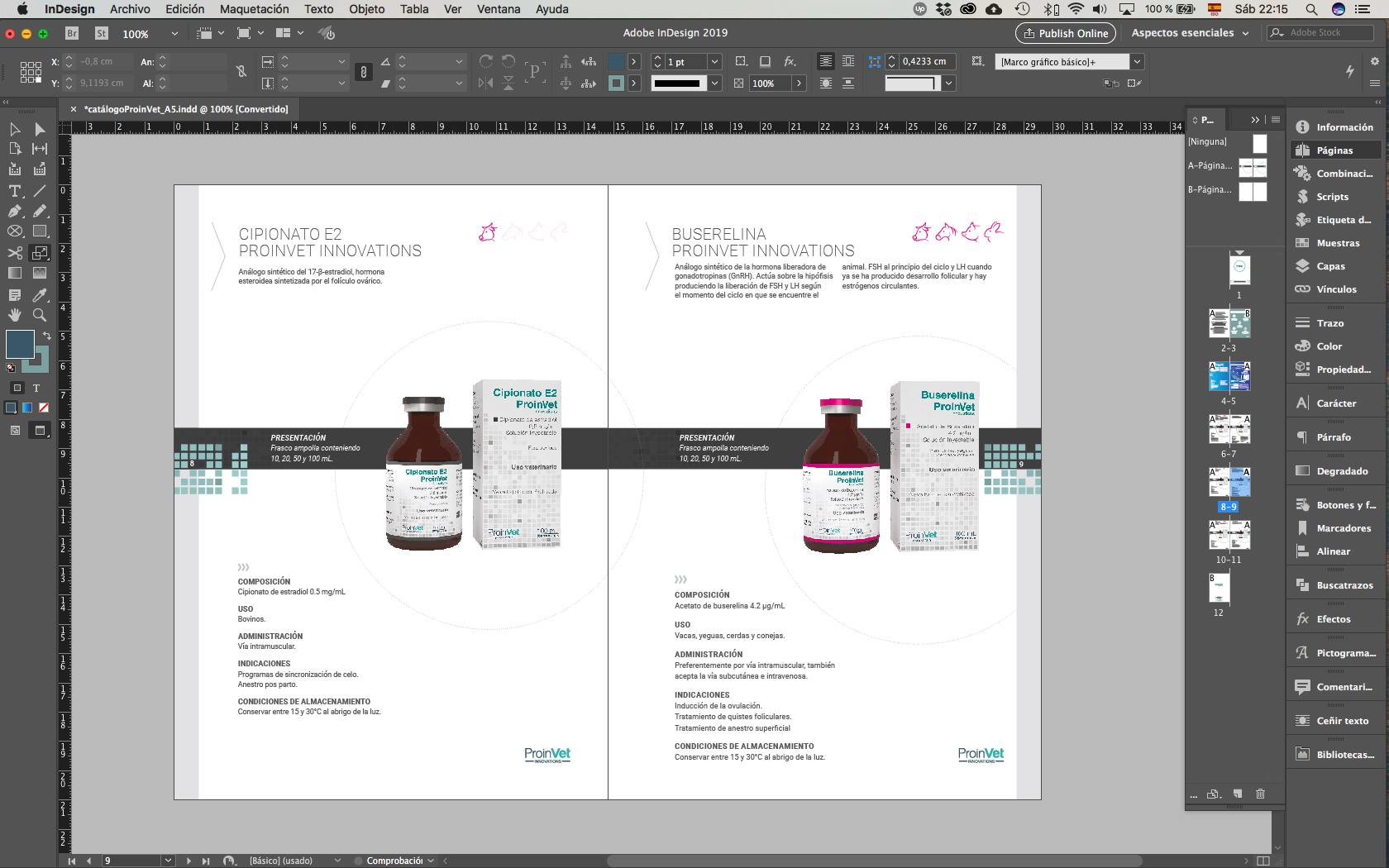This screenshot has width=1389, height=868.
Task: Open the Capas panel
Action: [1335, 266]
